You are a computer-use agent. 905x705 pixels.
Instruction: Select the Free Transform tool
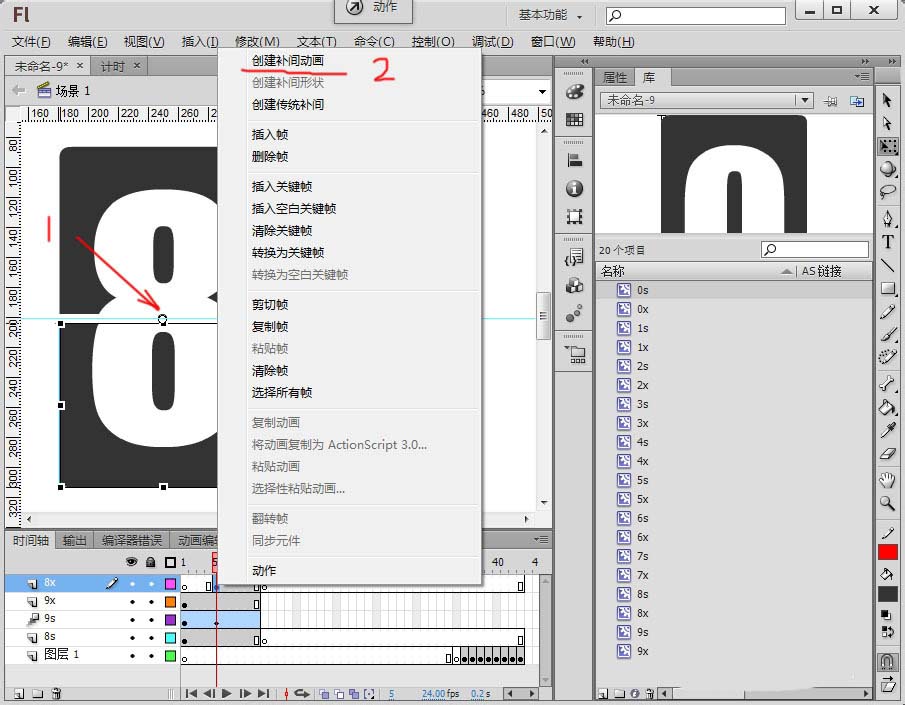coord(888,146)
